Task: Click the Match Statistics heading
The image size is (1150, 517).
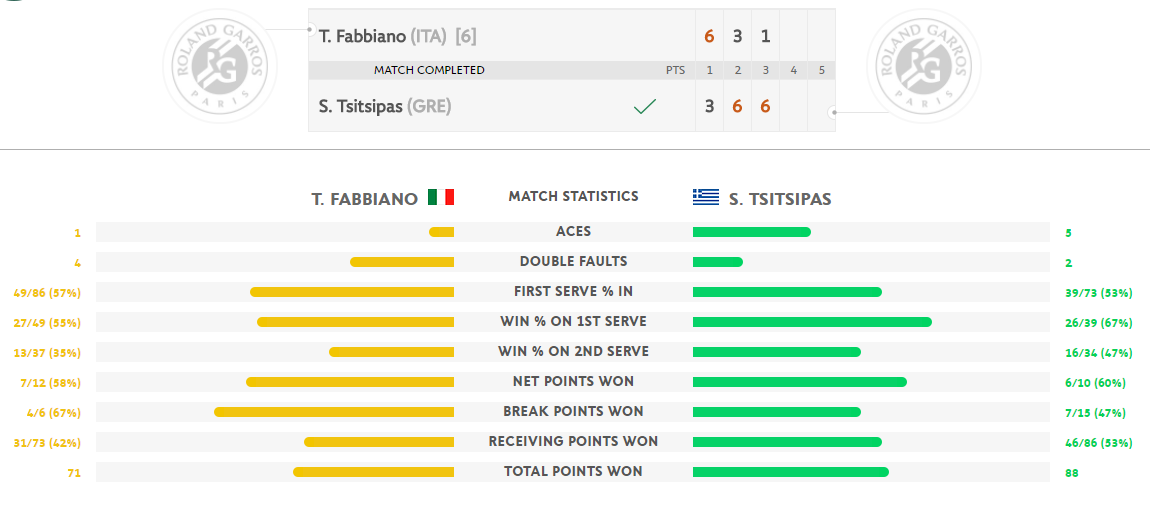Action: pos(574,197)
